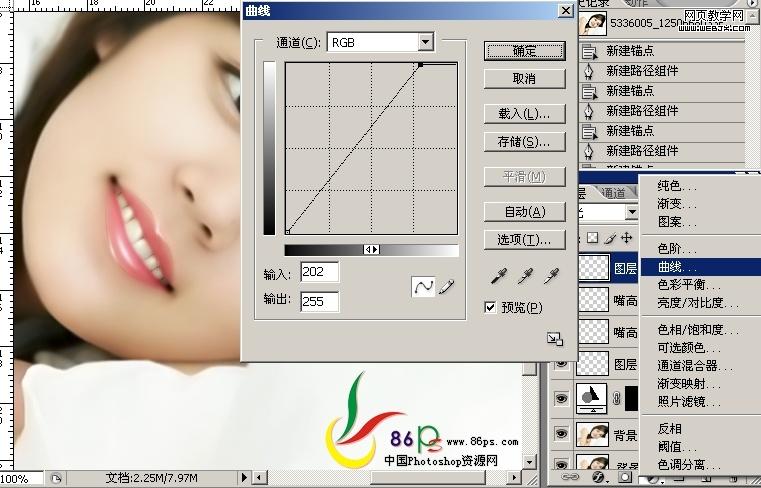Click the 自动(A) auto button

point(525,212)
